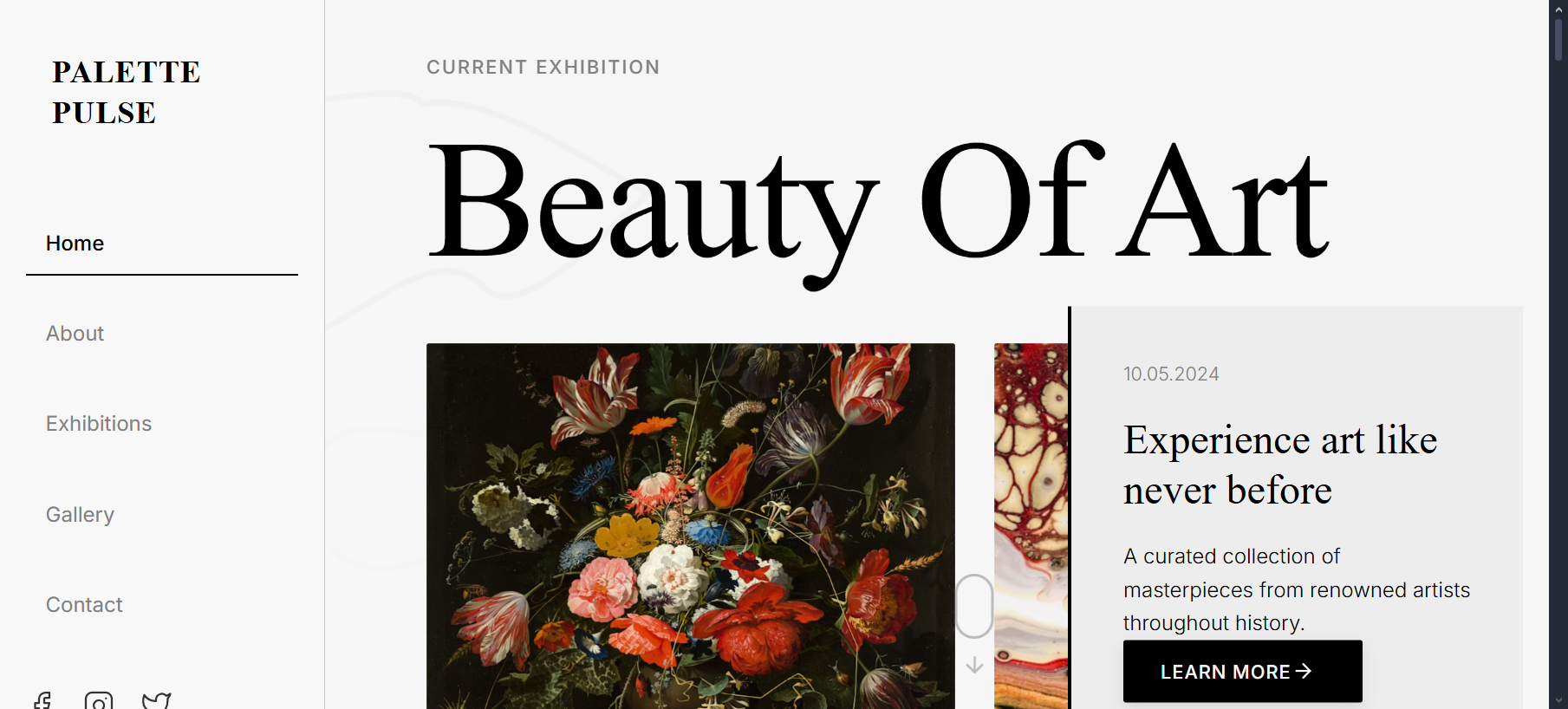Click the scrollbar down arrow

point(1558,700)
